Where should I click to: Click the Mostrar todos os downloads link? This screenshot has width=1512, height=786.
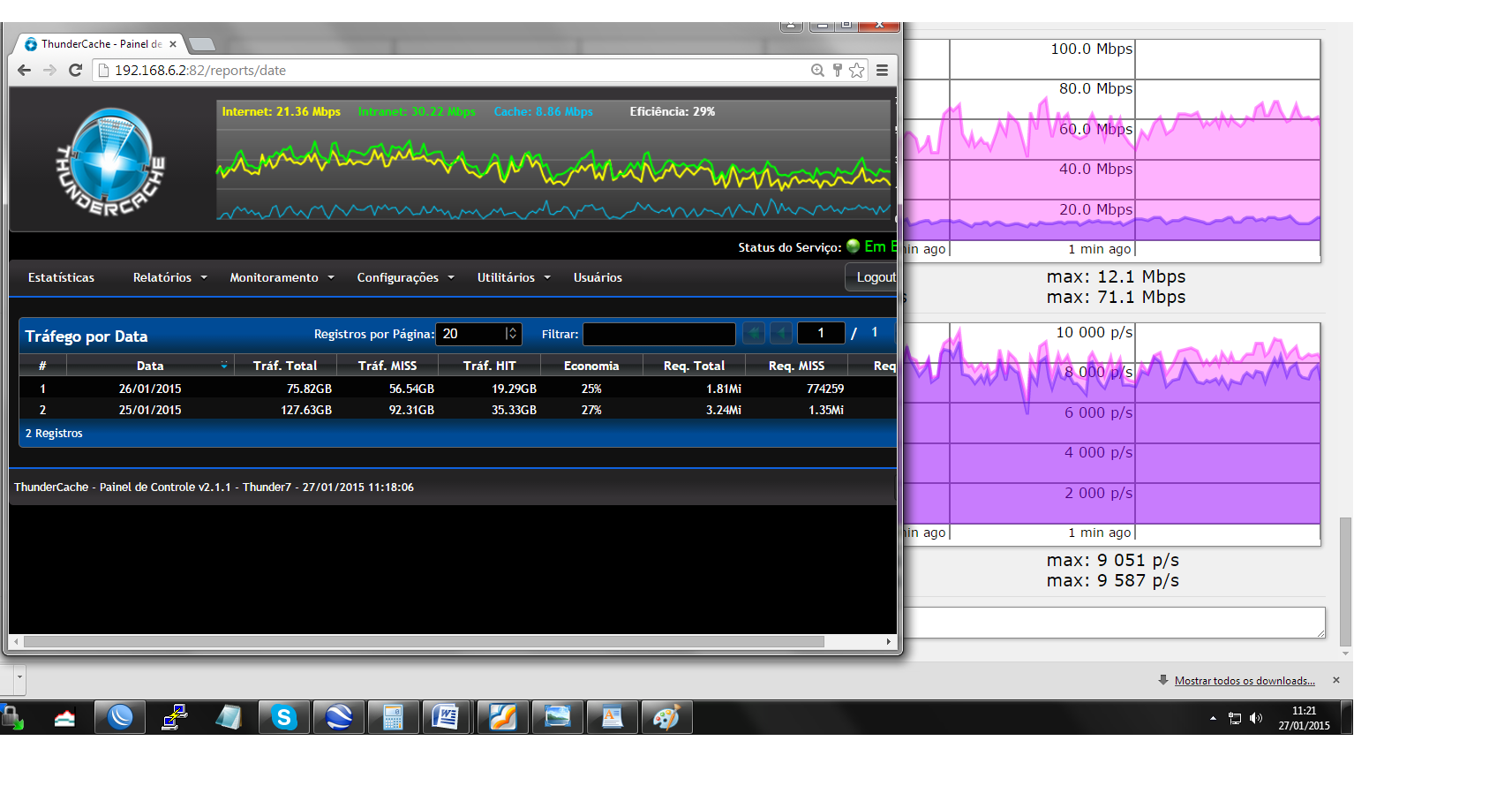click(1244, 681)
